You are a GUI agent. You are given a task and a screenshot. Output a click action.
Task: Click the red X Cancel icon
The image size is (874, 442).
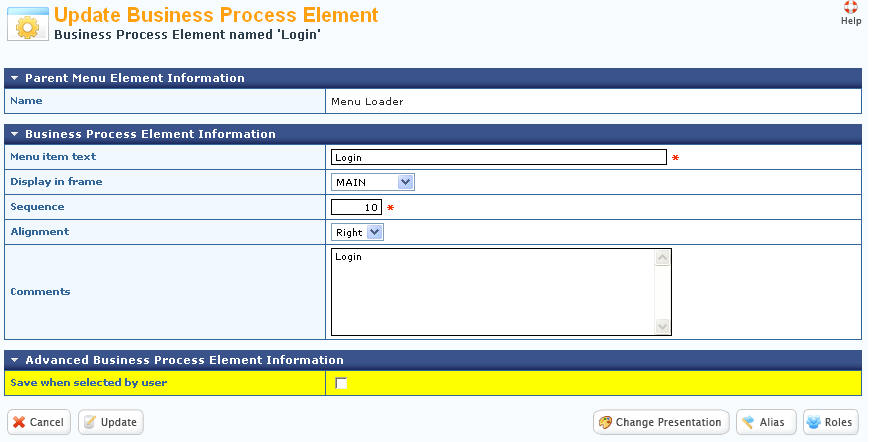coord(19,422)
